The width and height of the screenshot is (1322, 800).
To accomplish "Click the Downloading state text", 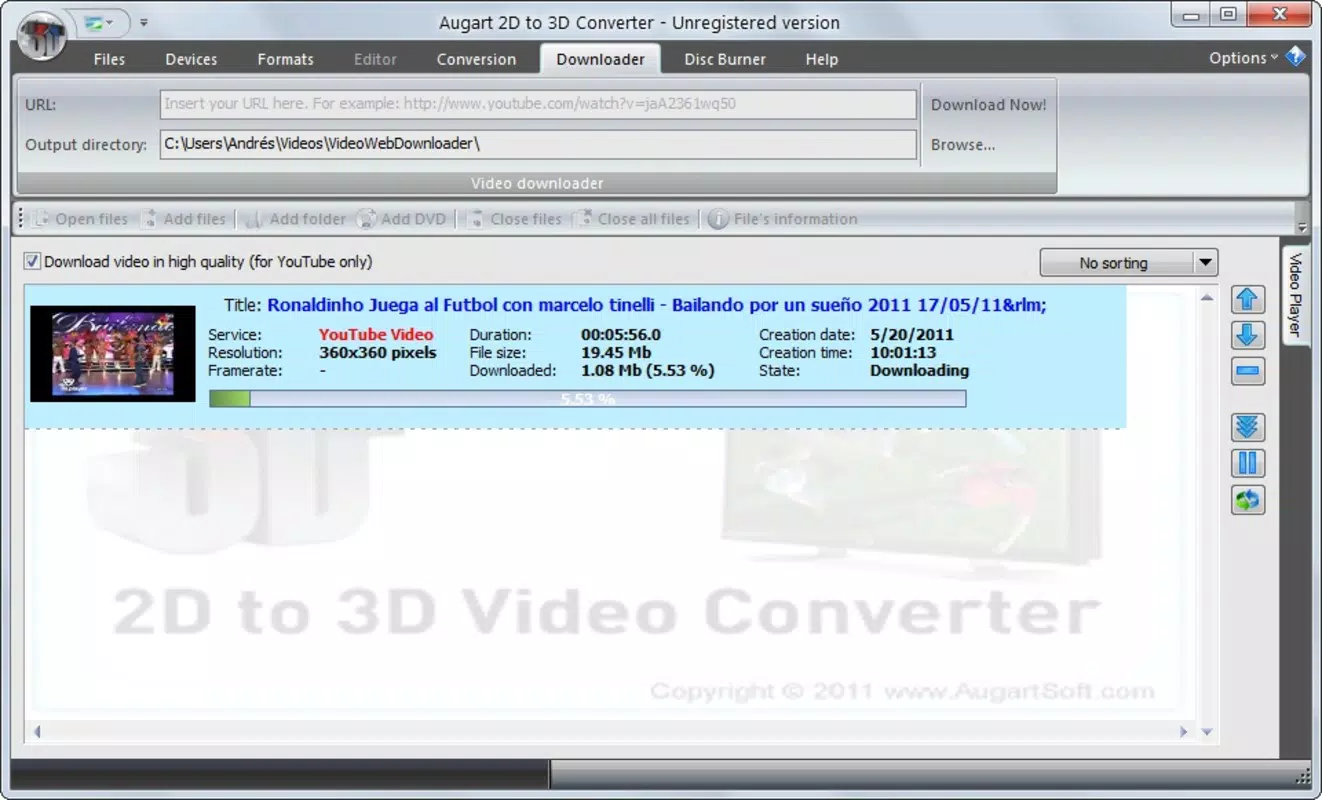I will (919, 371).
